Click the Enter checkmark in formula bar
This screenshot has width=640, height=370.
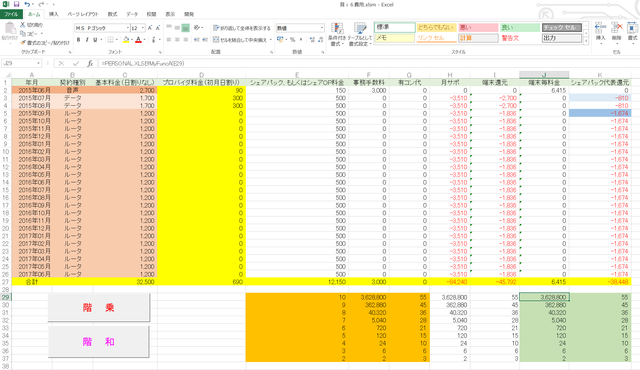click(76, 64)
